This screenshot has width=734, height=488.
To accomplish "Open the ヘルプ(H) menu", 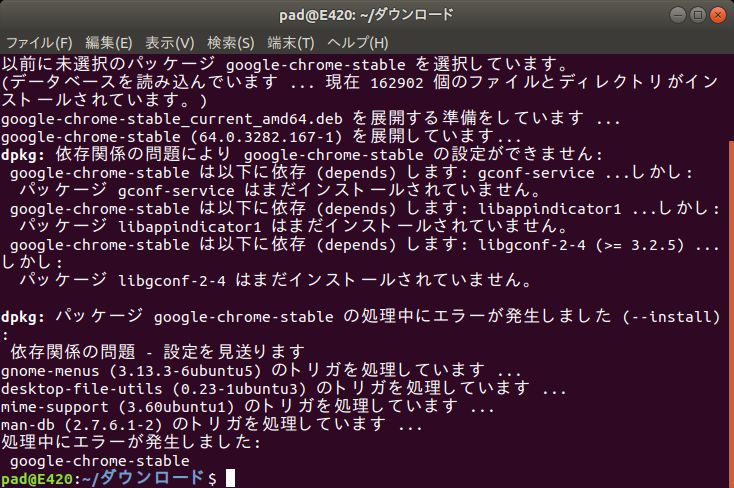I will click(x=358, y=43).
